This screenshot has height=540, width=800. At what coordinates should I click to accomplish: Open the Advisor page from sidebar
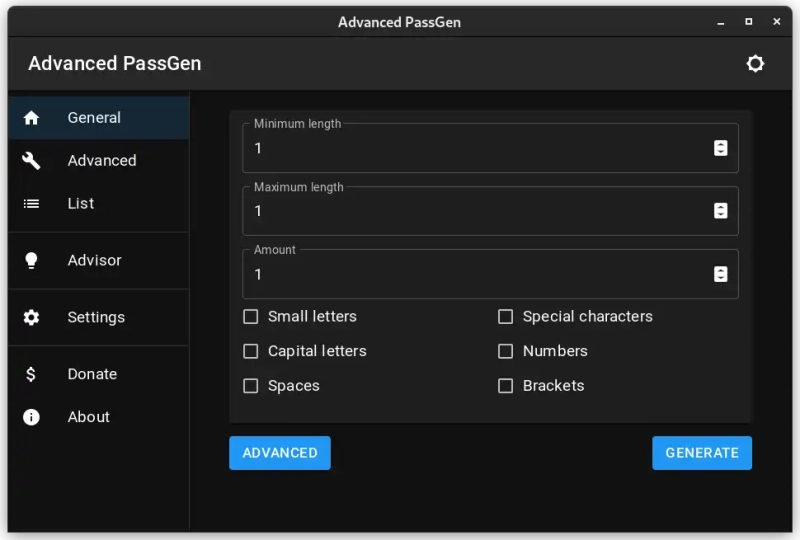(x=99, y=260)
